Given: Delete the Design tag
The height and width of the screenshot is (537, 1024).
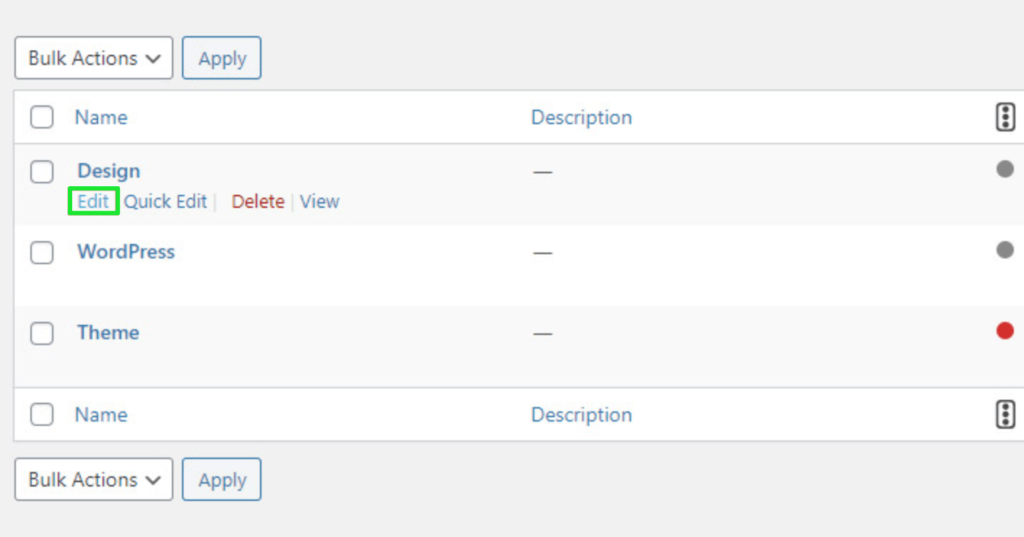Looking at the screenshot, I should 258,201.
